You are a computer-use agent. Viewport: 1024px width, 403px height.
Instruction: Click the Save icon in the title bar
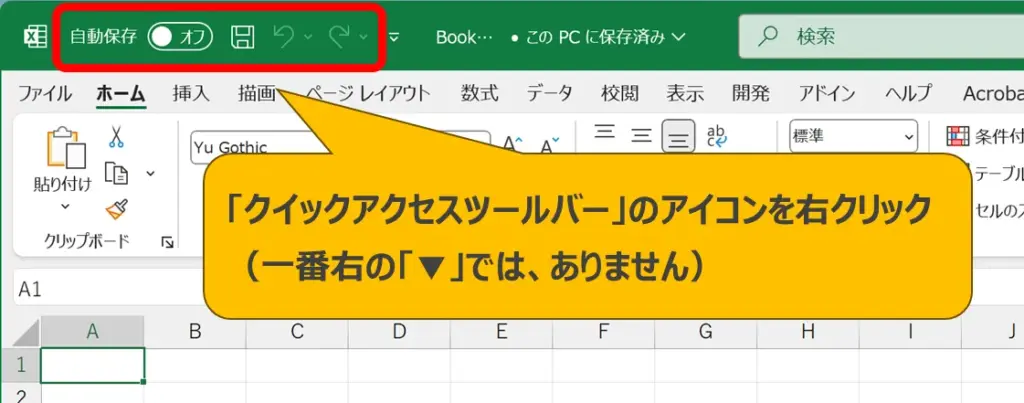tap(241, 38)
